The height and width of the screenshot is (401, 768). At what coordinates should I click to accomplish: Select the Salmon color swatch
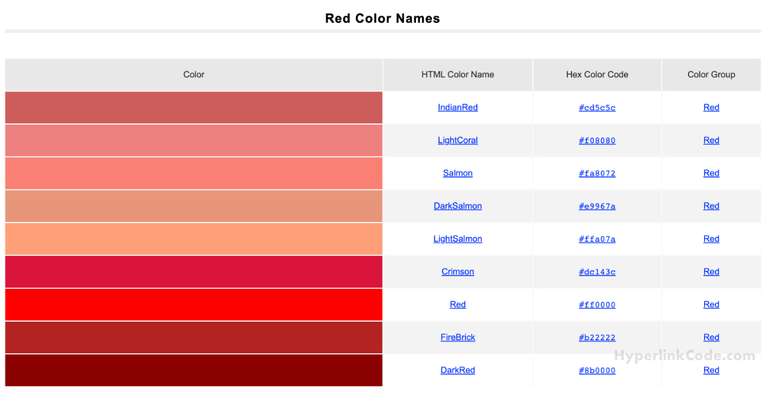[x=193, y=173]
